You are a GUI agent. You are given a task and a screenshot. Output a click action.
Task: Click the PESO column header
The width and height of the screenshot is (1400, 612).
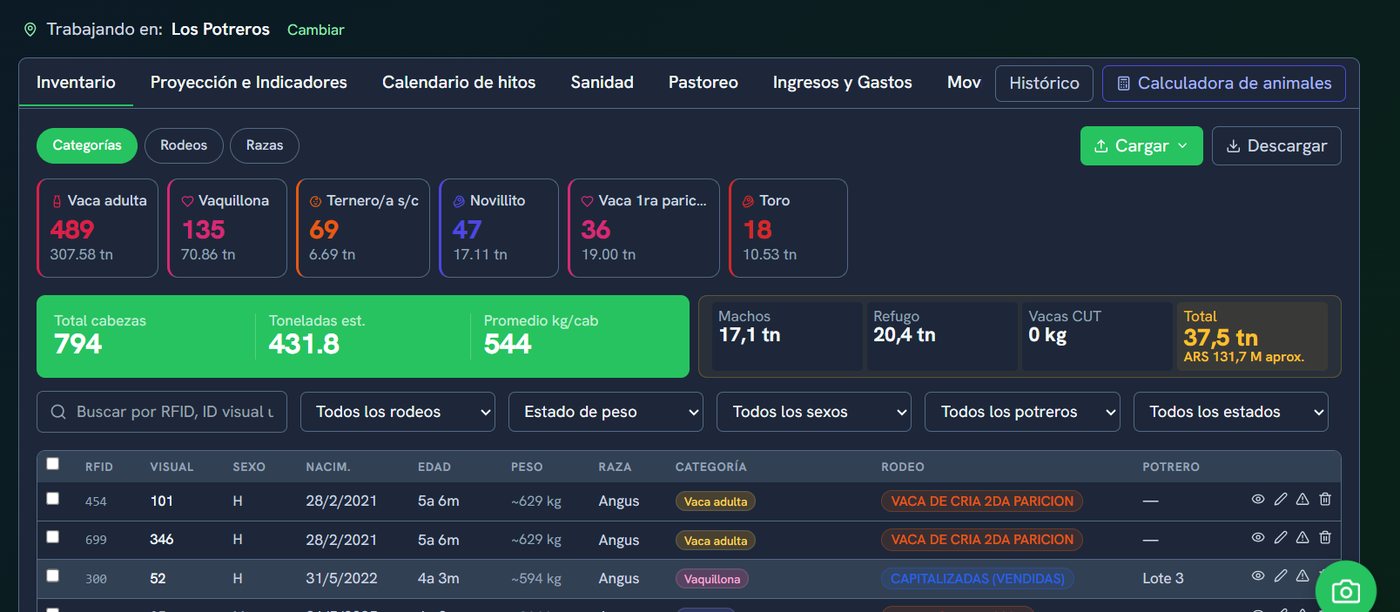click(526, 467)
